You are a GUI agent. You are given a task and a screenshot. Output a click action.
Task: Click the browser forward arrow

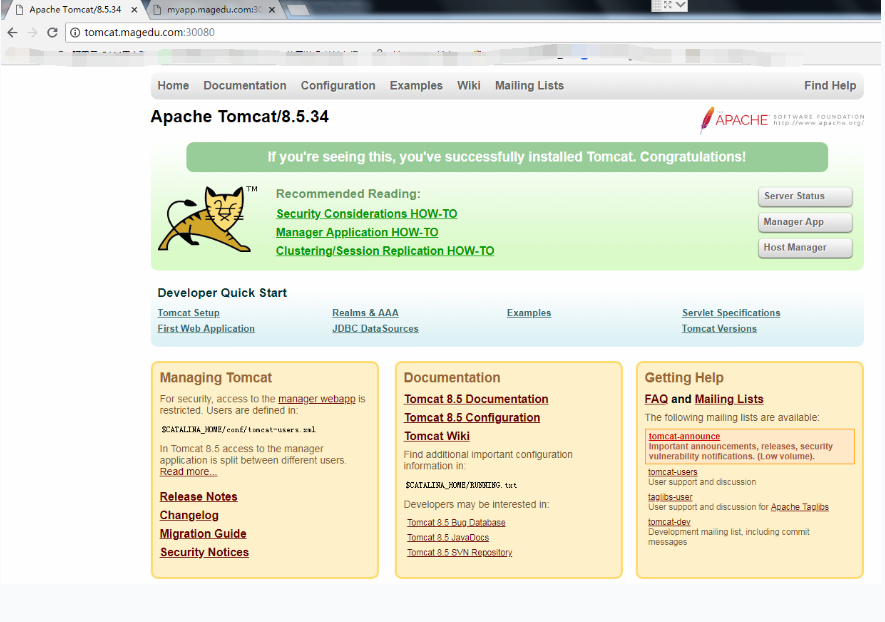point(32,32)
